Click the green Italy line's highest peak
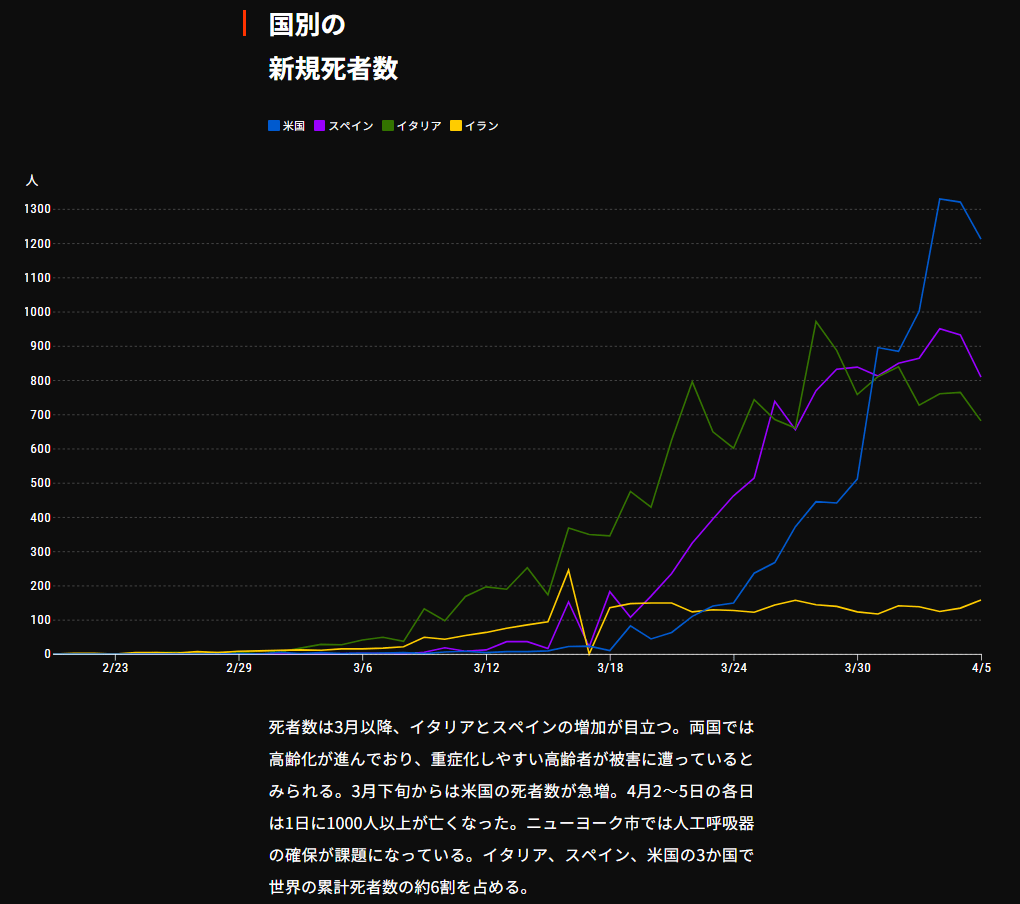Screen dimensions: 1020x904 pyautogui.click(x=816, y=321)
